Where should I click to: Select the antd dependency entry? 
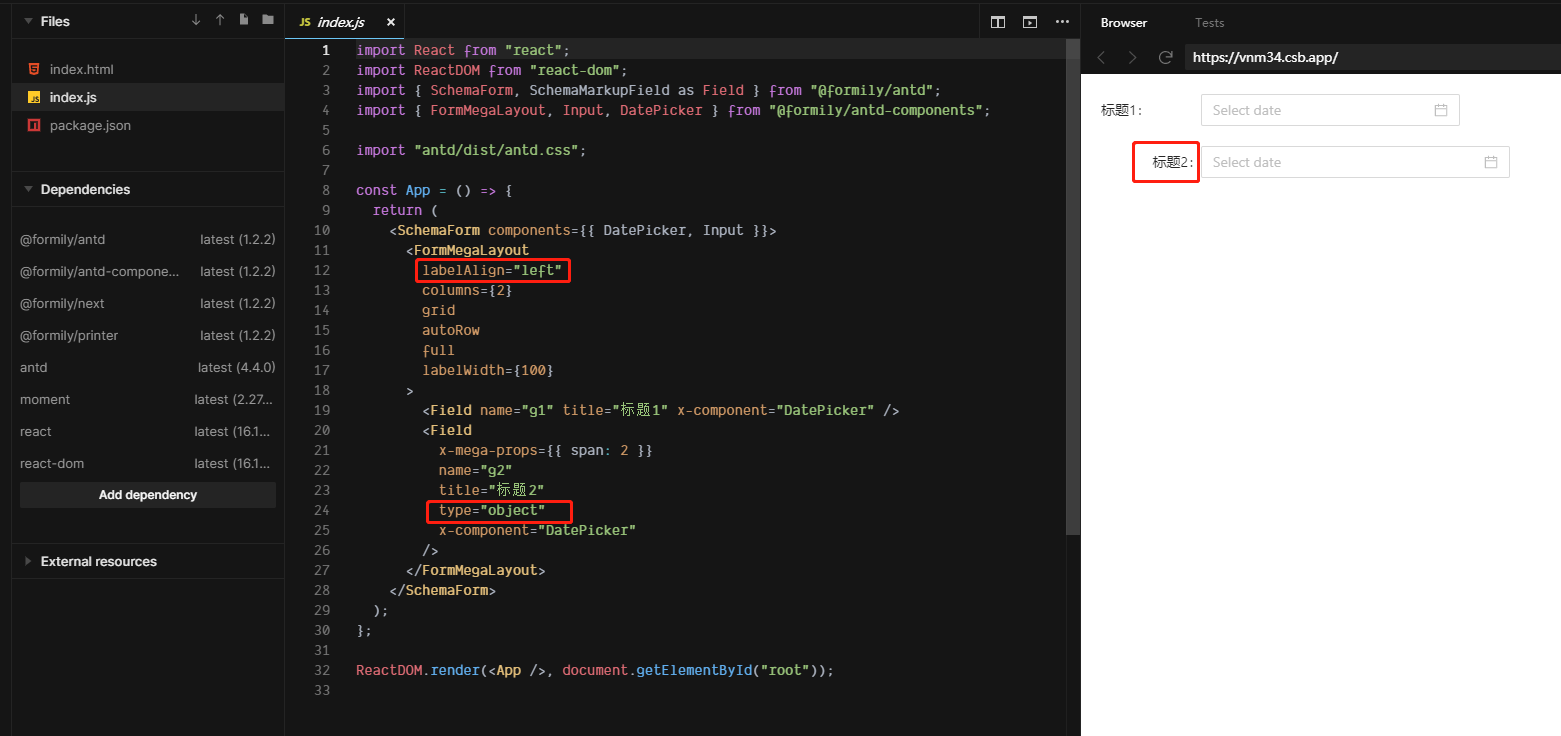[x=33, y=367]
